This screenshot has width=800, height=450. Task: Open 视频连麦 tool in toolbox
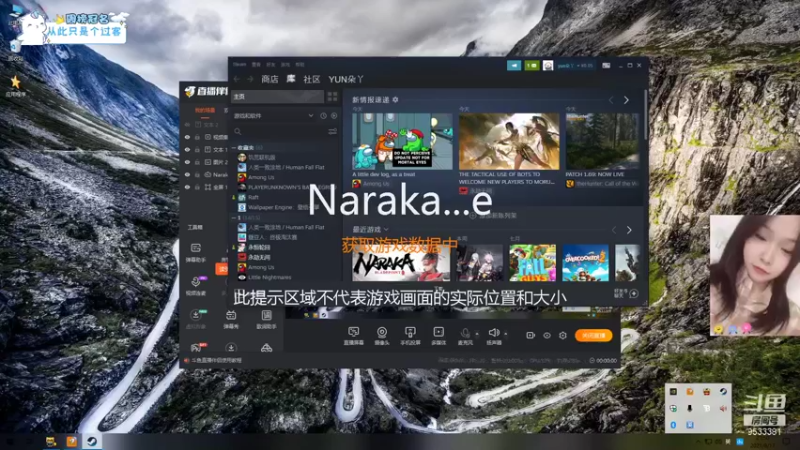coord(195,286)
